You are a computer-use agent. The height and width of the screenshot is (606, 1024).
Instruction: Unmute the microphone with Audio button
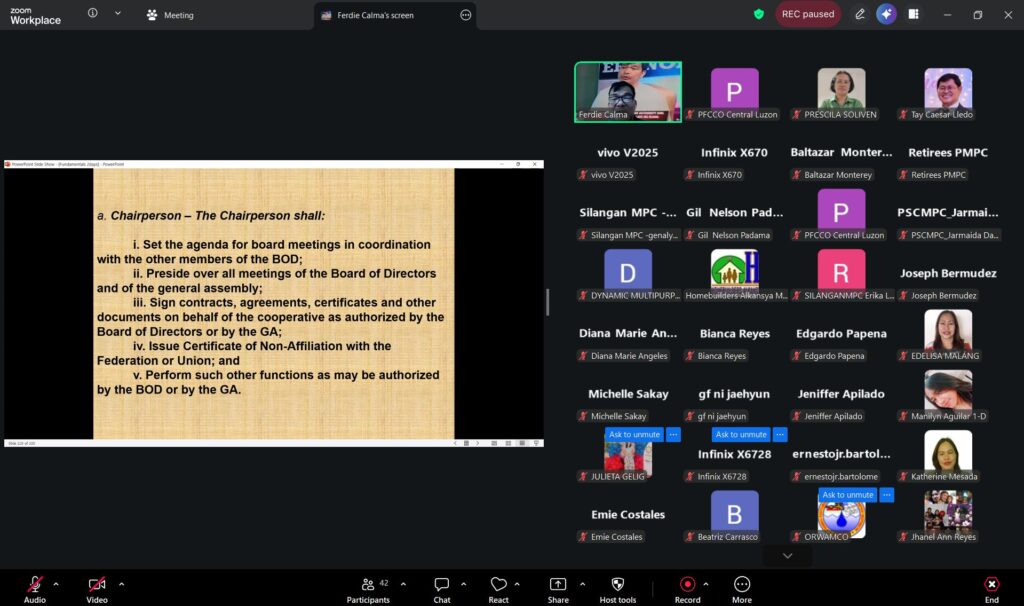35,588
